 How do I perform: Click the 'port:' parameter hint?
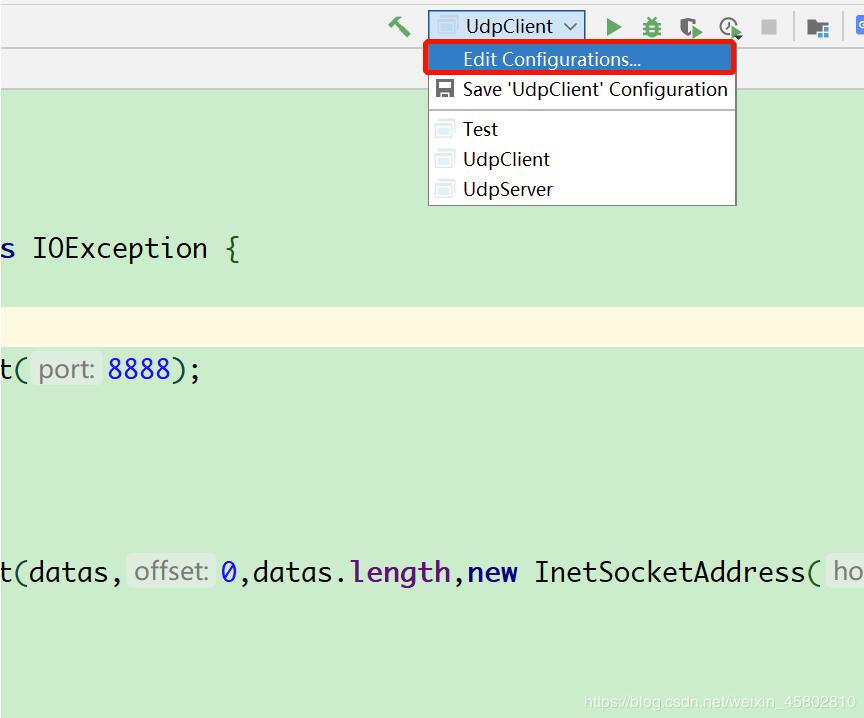click(x=67, y=370)
